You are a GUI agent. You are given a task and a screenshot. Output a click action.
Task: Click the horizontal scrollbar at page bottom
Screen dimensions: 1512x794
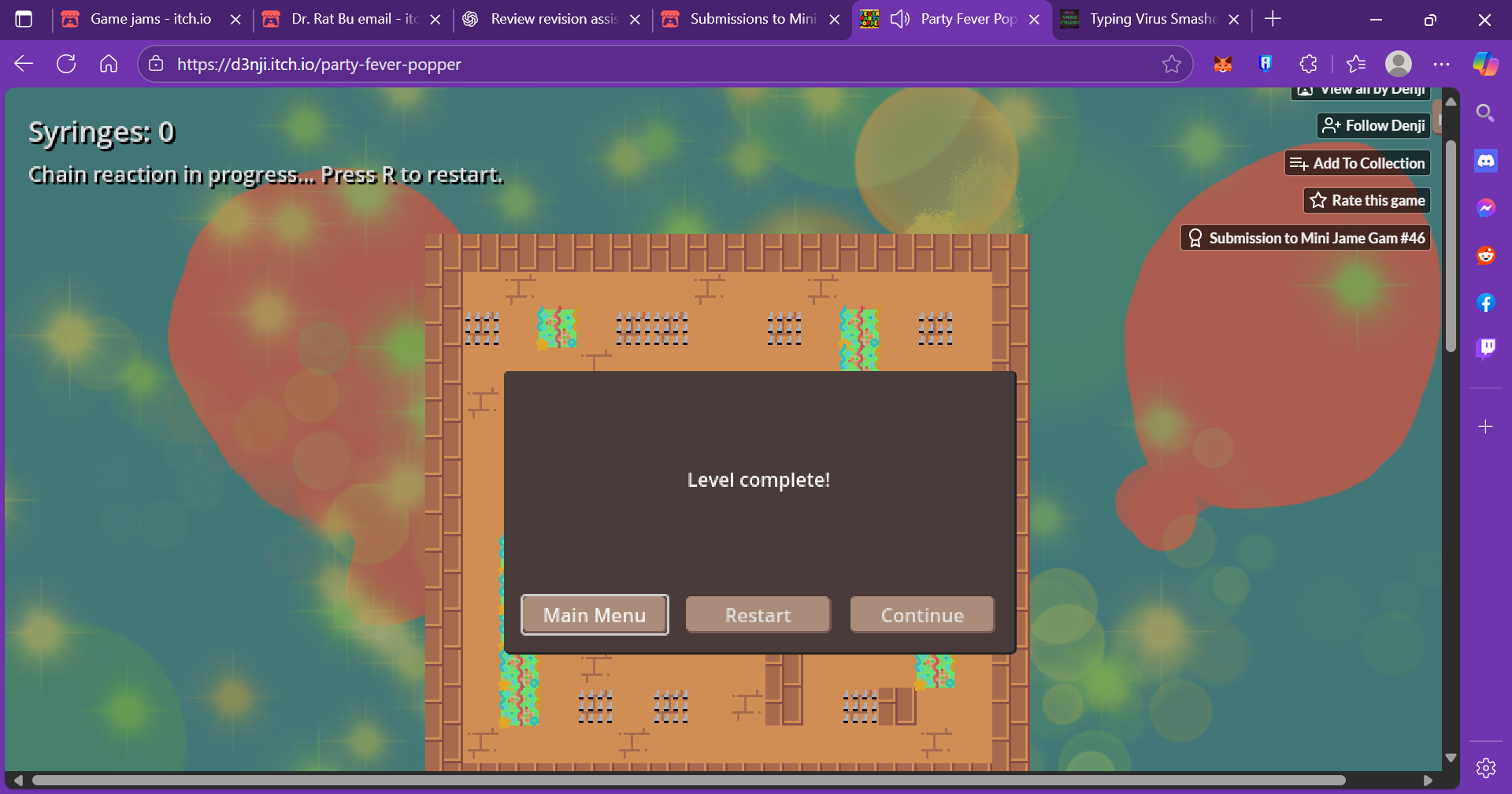click(689, 781)
